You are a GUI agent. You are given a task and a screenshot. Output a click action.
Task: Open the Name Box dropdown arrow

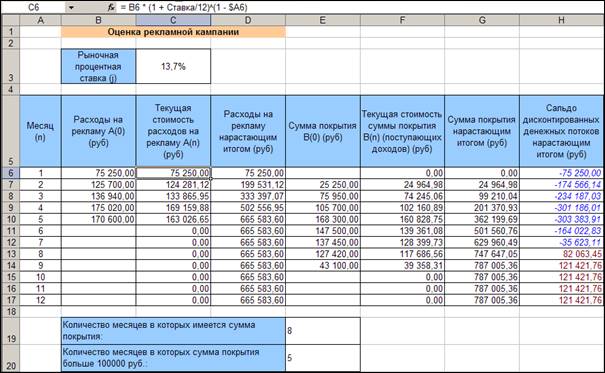71,7
